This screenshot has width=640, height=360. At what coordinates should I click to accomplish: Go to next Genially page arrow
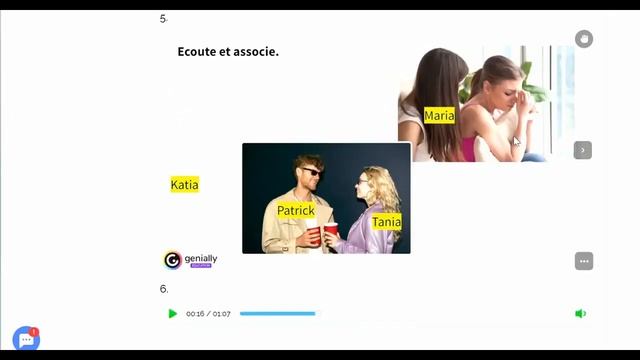pyautogui.click(x=583, y=150)
